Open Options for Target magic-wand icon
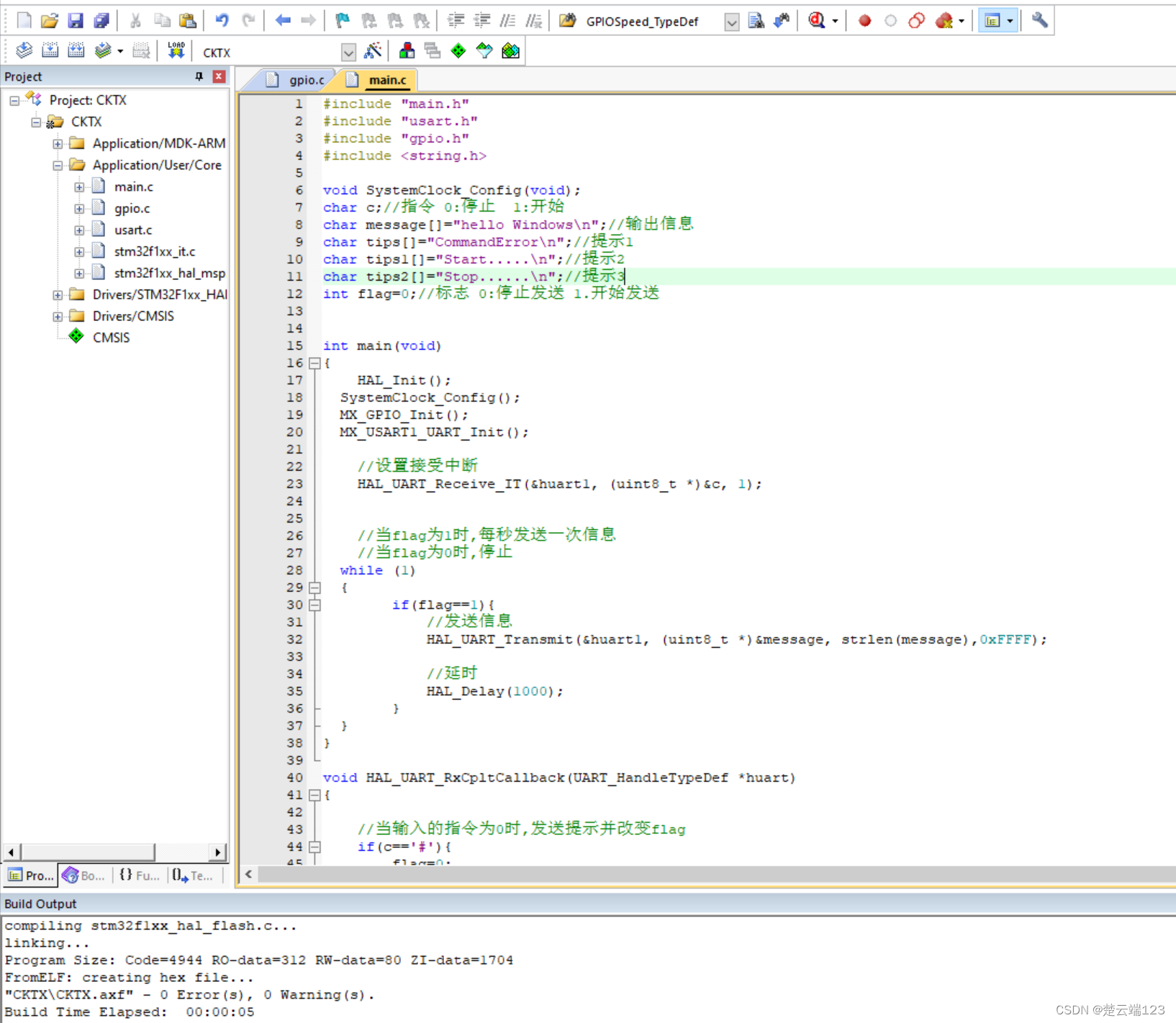This screenshot has width=1176, height=1023. coord(373,51)
